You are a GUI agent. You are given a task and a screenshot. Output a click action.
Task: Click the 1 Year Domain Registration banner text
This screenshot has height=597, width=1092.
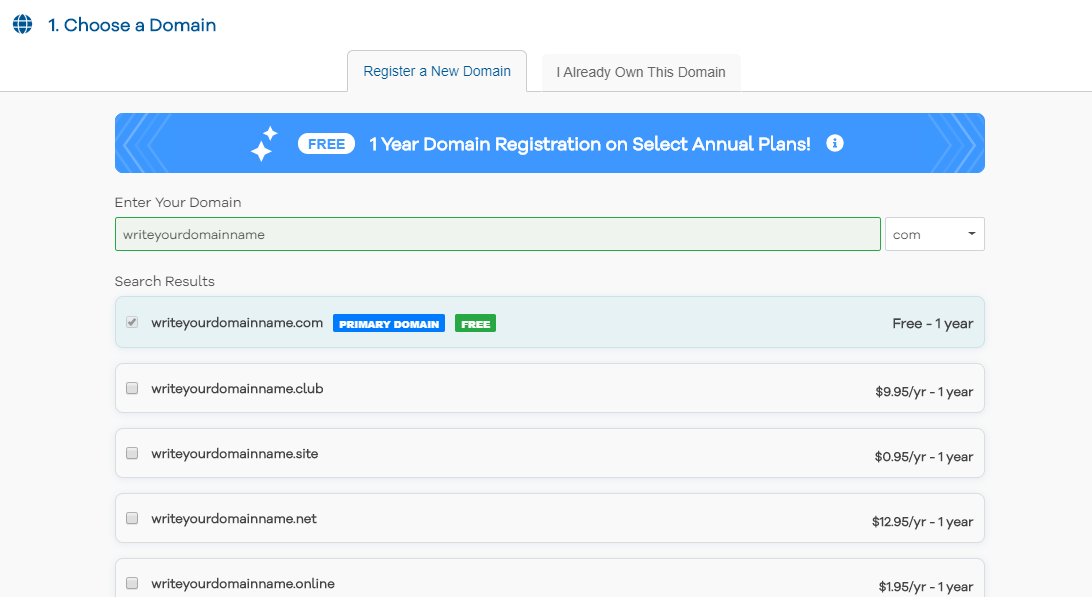click(590, 144)
